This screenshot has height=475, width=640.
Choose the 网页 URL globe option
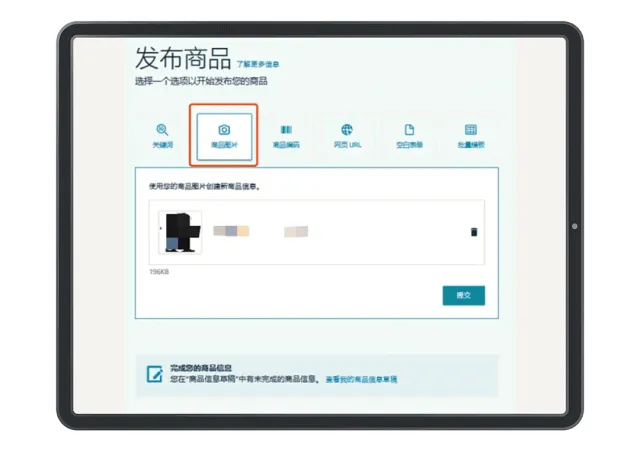tap(347, 136)
